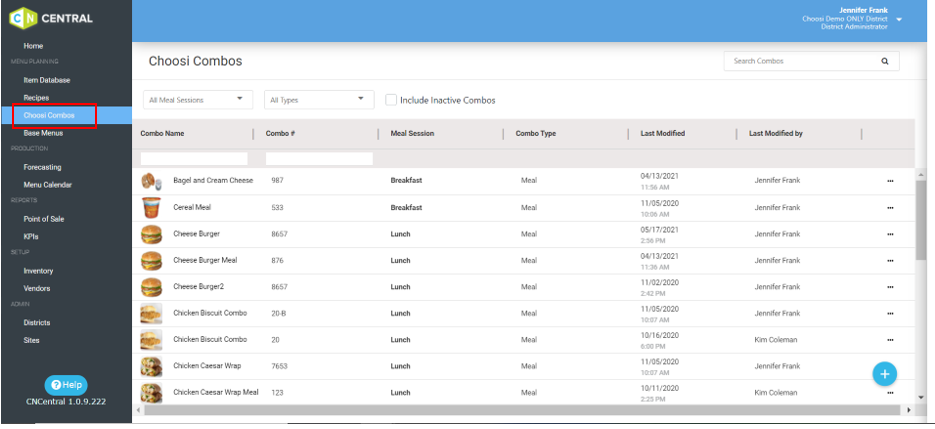Open Districts in the sidebar

pos(37,323)
